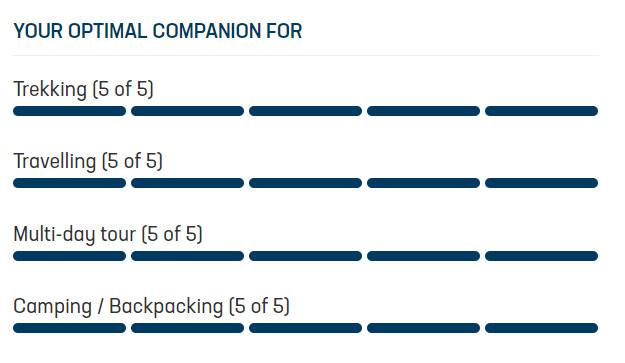
Task: Click second segment of Trekking rating bar
Action: point(187,111)
